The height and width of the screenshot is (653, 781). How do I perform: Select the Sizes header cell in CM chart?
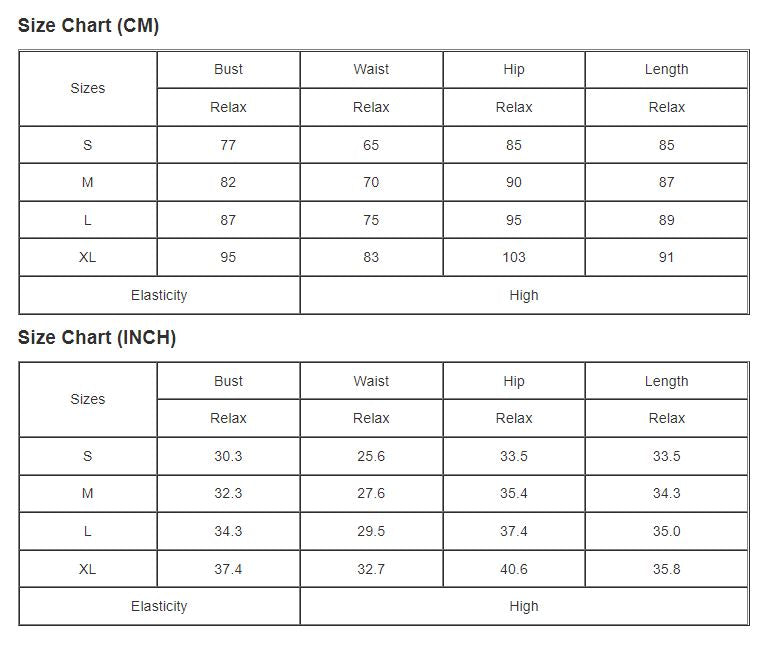[x=88, y=88]
